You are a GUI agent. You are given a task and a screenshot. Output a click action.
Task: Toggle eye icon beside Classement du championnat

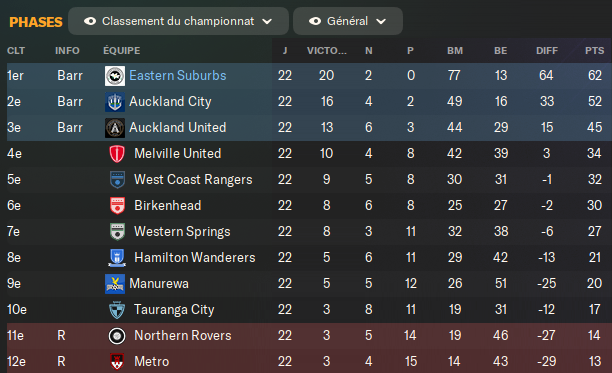pos(90,21)
